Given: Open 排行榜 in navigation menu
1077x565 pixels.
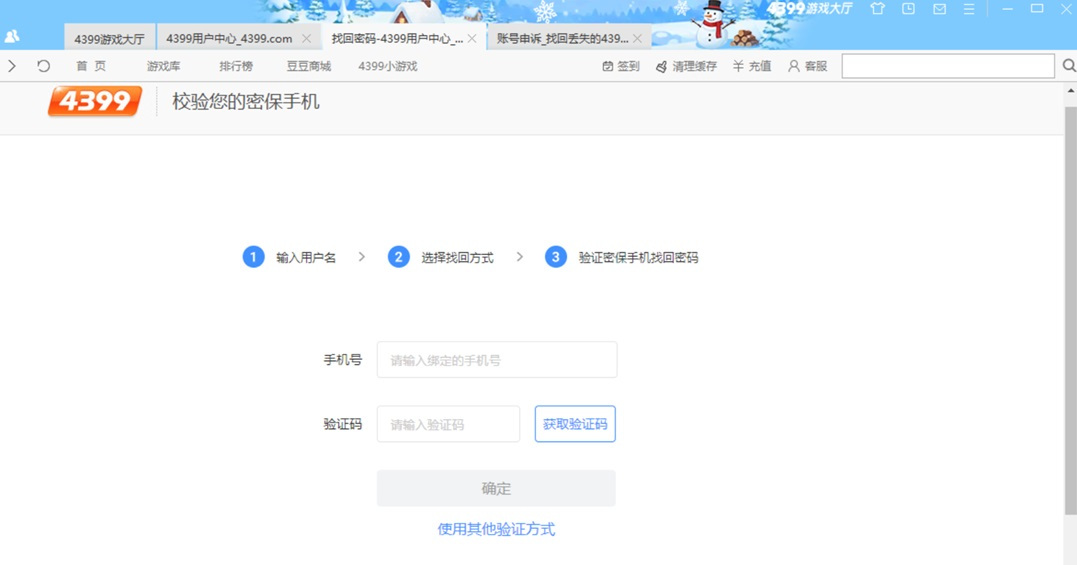Looking at the screenshot, I should pyautogui.click(x=236, y=66).
